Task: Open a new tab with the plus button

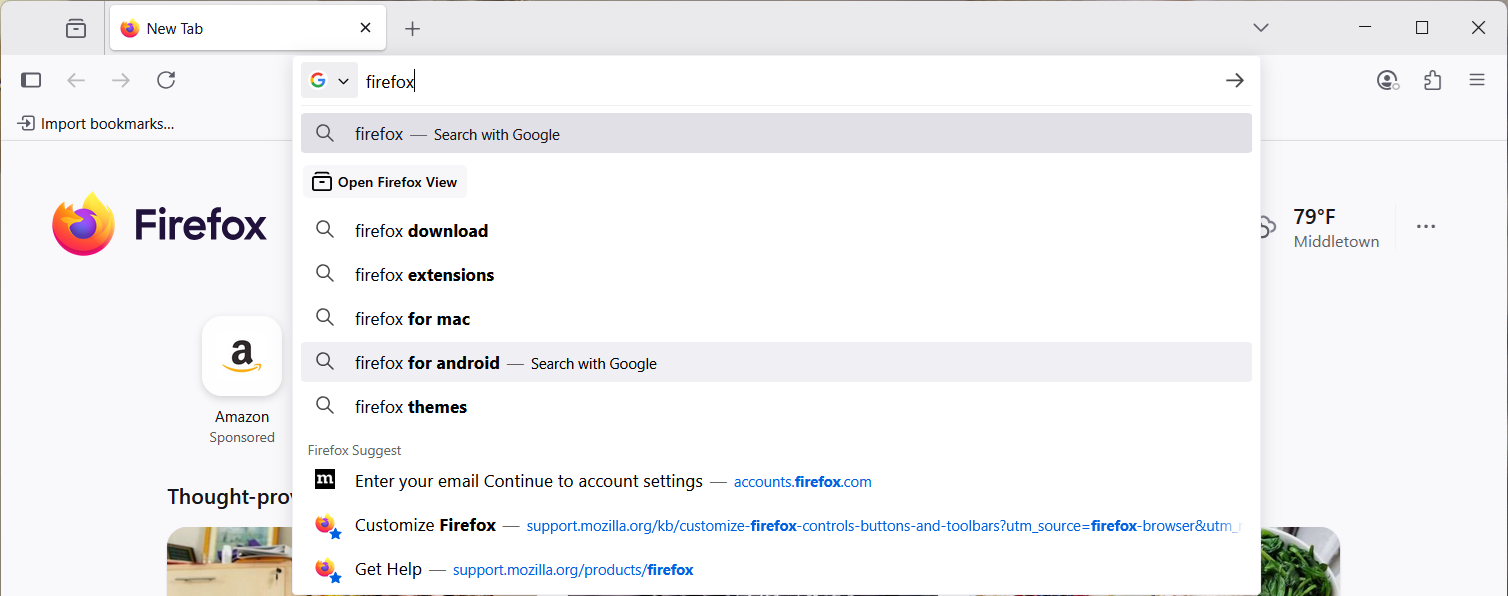Action: click(412, 27)
